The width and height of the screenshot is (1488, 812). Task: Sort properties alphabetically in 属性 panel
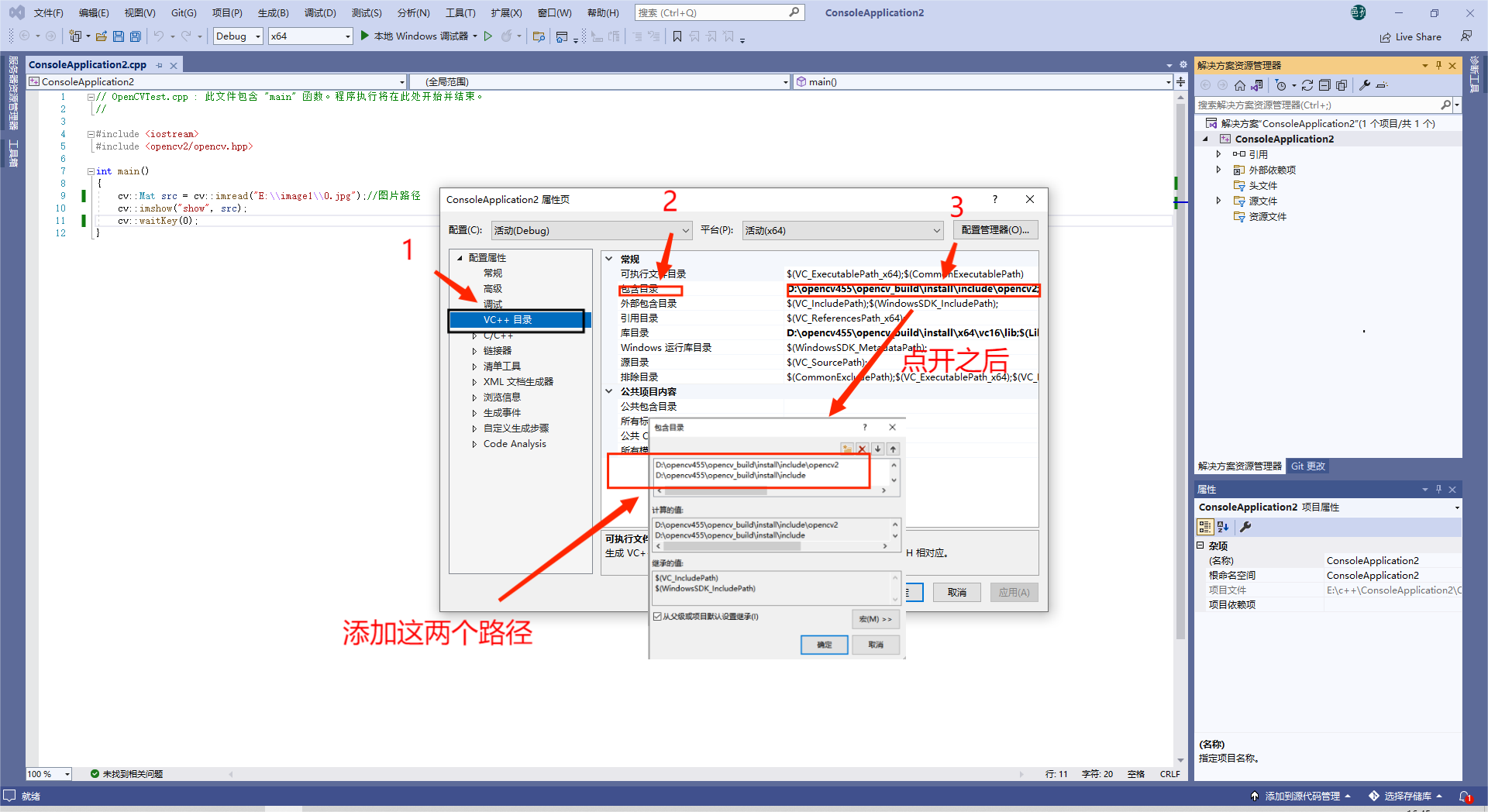tap(1223, 527)
